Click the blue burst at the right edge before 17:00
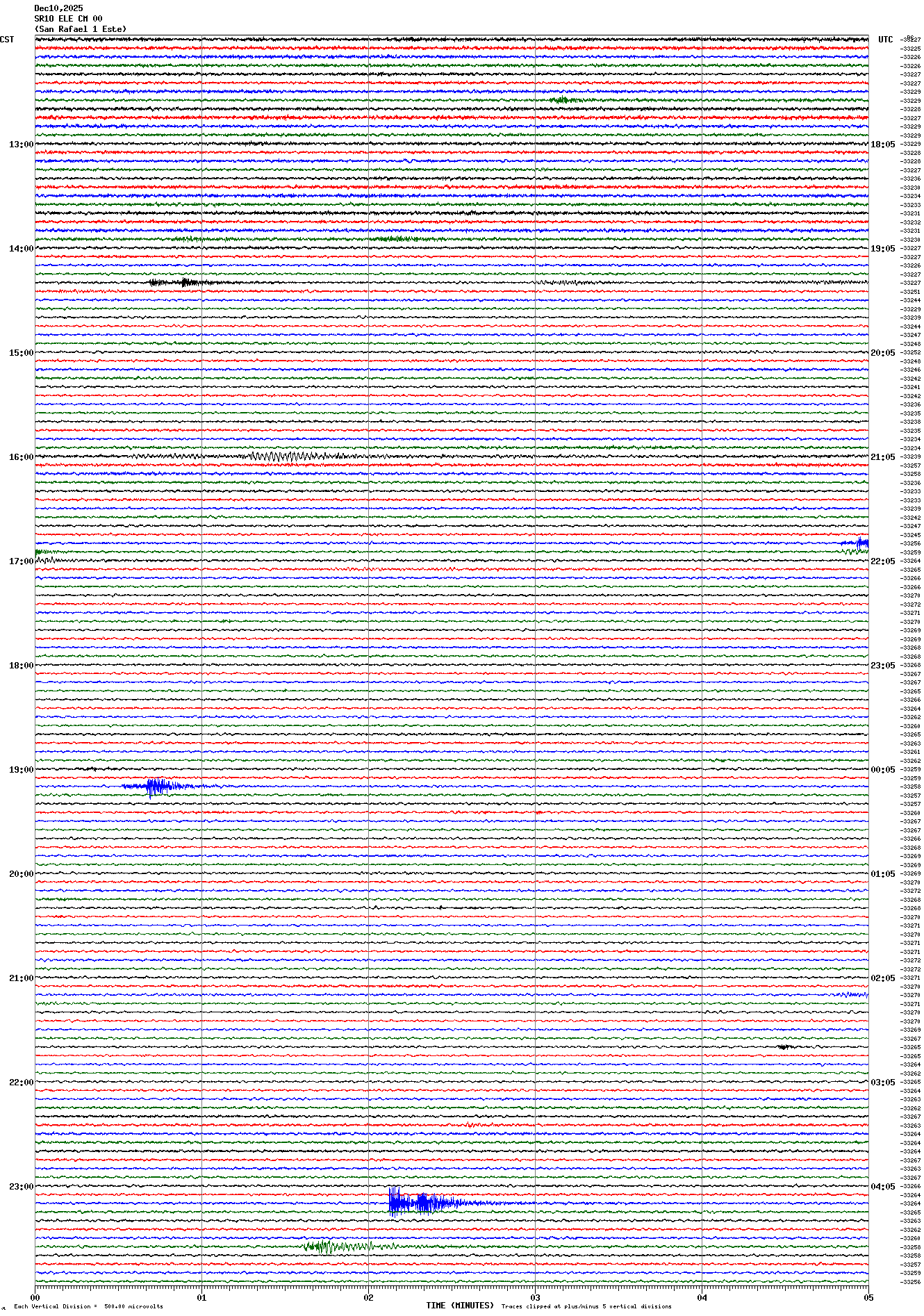 click(859, 543)
